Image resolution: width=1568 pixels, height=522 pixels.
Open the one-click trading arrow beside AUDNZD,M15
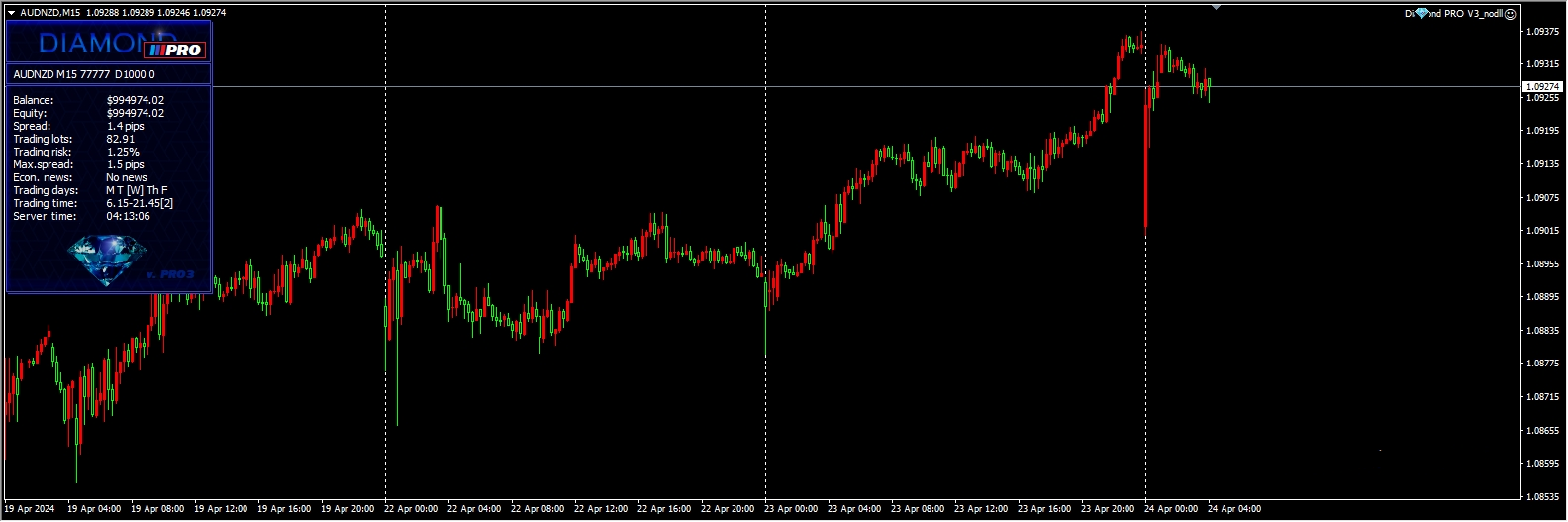(11, 13)
